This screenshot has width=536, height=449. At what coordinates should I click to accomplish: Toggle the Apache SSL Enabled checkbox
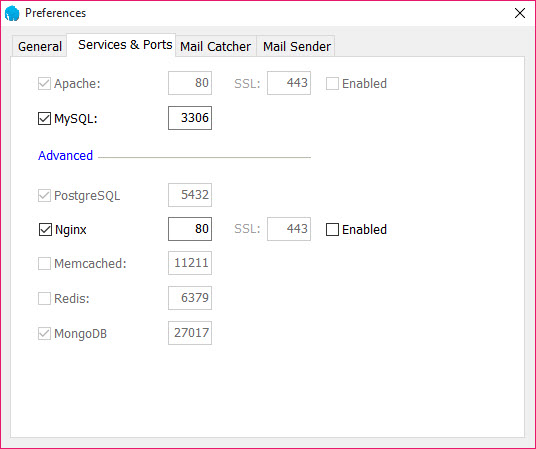tap(332, 83)
